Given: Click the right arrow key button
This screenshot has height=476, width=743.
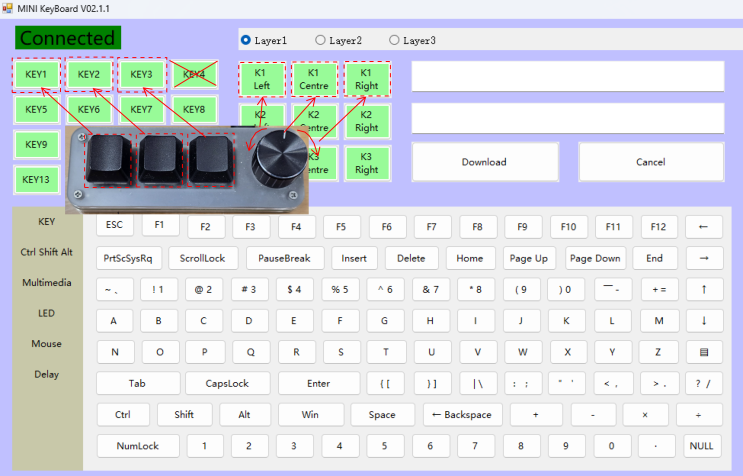Looking at the screenshot, I should [704, 258].
